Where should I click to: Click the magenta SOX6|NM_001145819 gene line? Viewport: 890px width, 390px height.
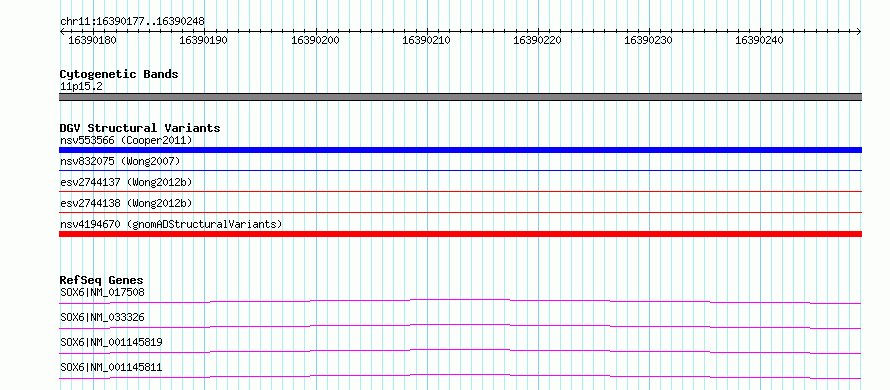coord(460,351)
